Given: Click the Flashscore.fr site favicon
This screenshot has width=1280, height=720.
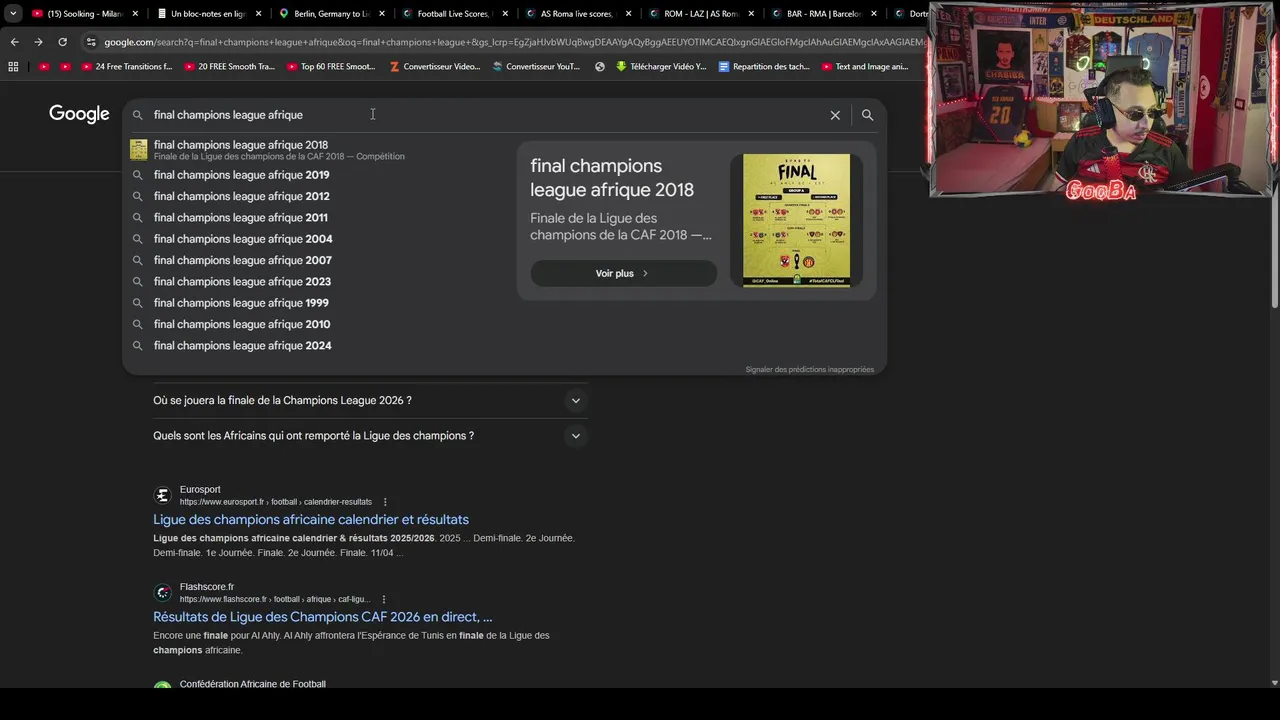Looking at the screenshot, I should click(162, 592).
